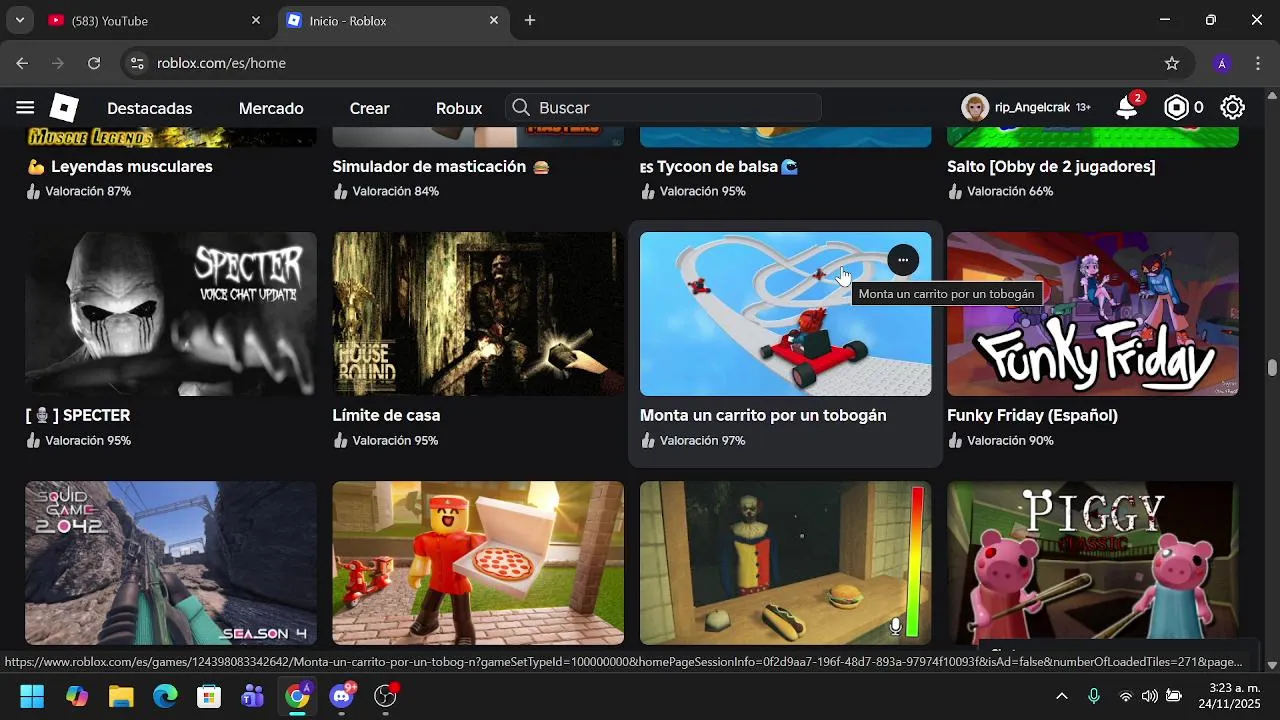Open Microsoft Edge from taskbar
Image resolution: width=1280 pixels, height=720 pixels.
click(x=165, y=696)
